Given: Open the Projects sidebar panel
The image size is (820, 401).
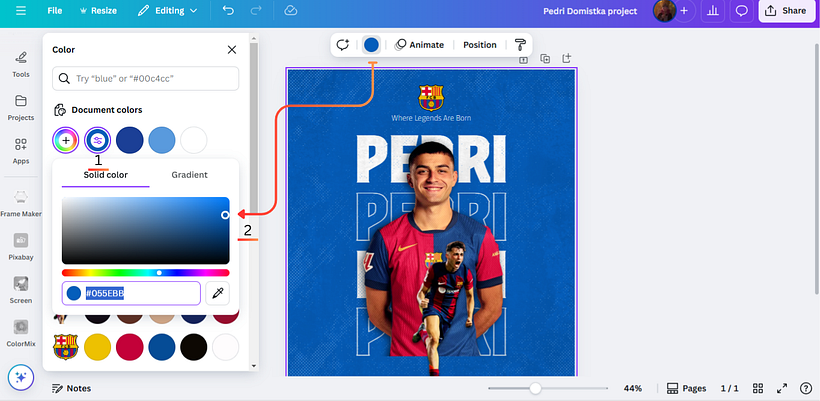Looking at the screenshot, I should pyautogui.click(x=21, y=108).
